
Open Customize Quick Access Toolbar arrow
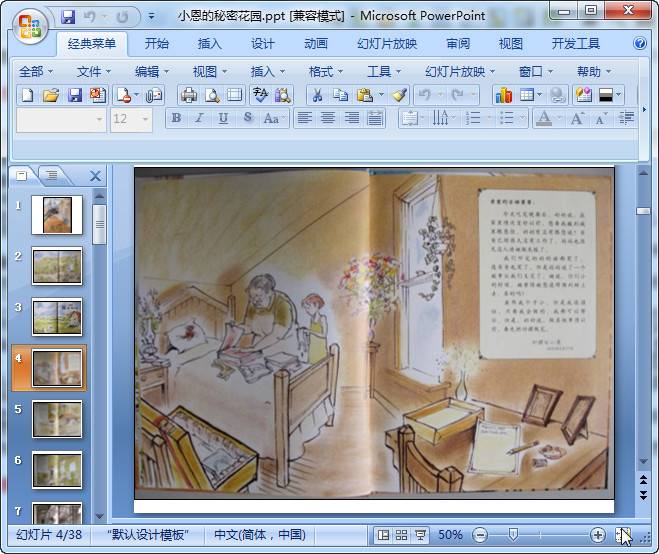pyautogui.click(x=151, y=16)
